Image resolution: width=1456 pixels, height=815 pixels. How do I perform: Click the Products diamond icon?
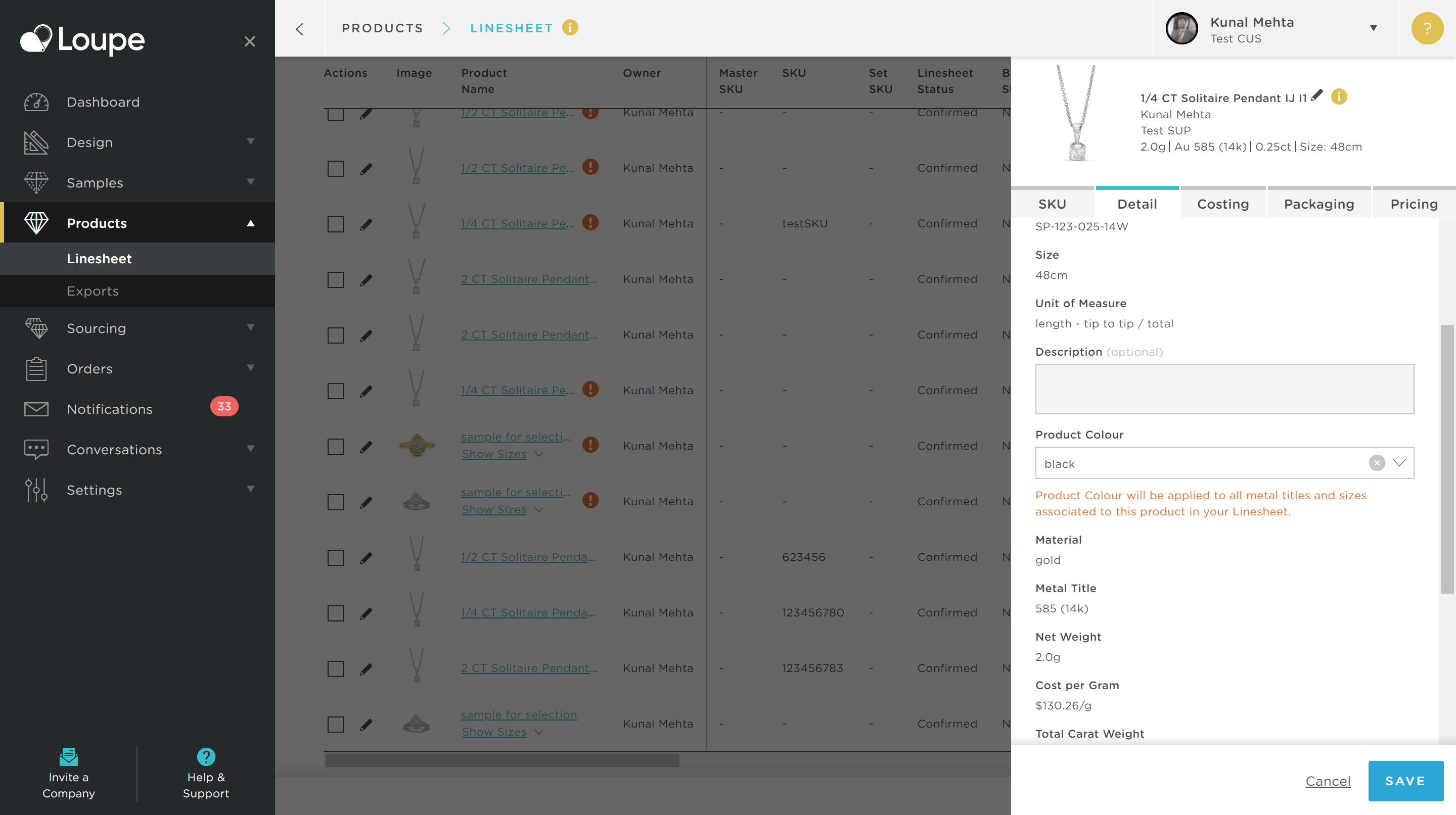coord(36,223)
